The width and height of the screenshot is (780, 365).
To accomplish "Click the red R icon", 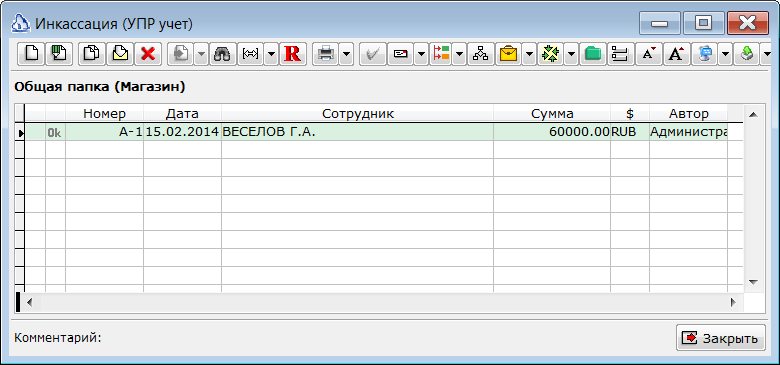I will tap(292, 54).
